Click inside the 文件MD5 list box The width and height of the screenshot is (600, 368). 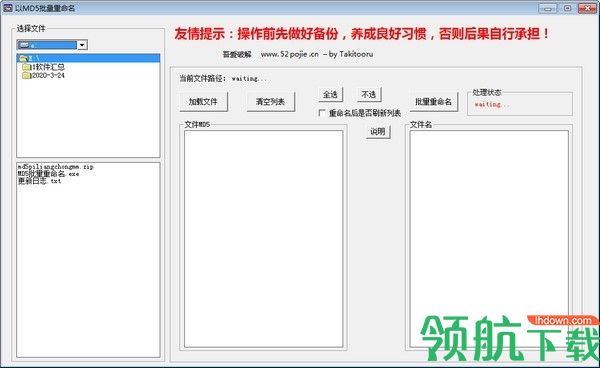tap(263, 239)
